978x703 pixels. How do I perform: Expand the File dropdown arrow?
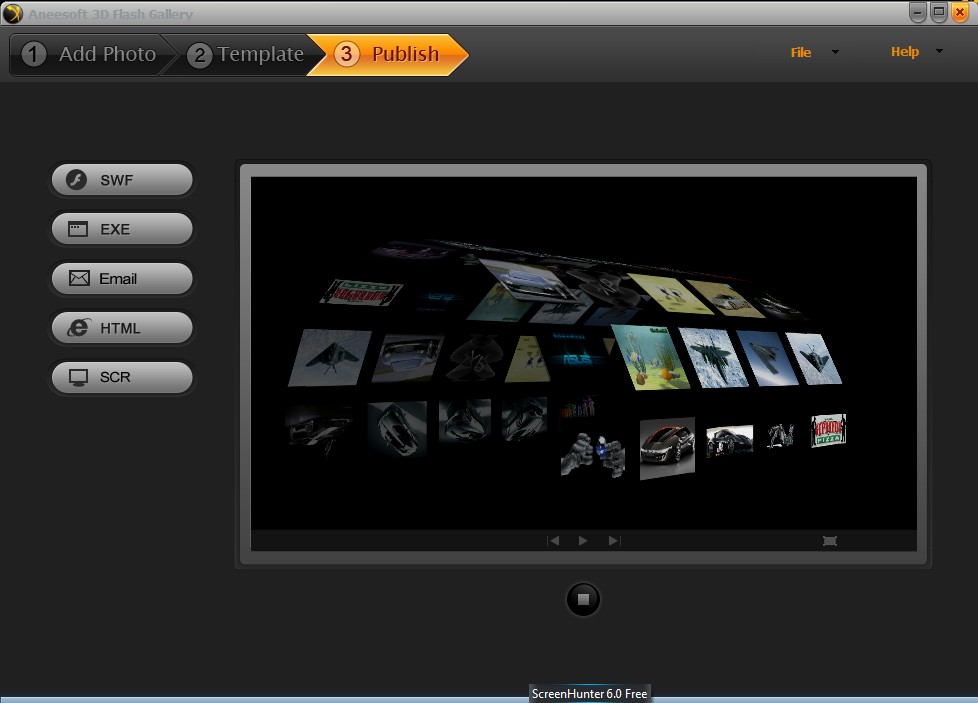point(835,52)
